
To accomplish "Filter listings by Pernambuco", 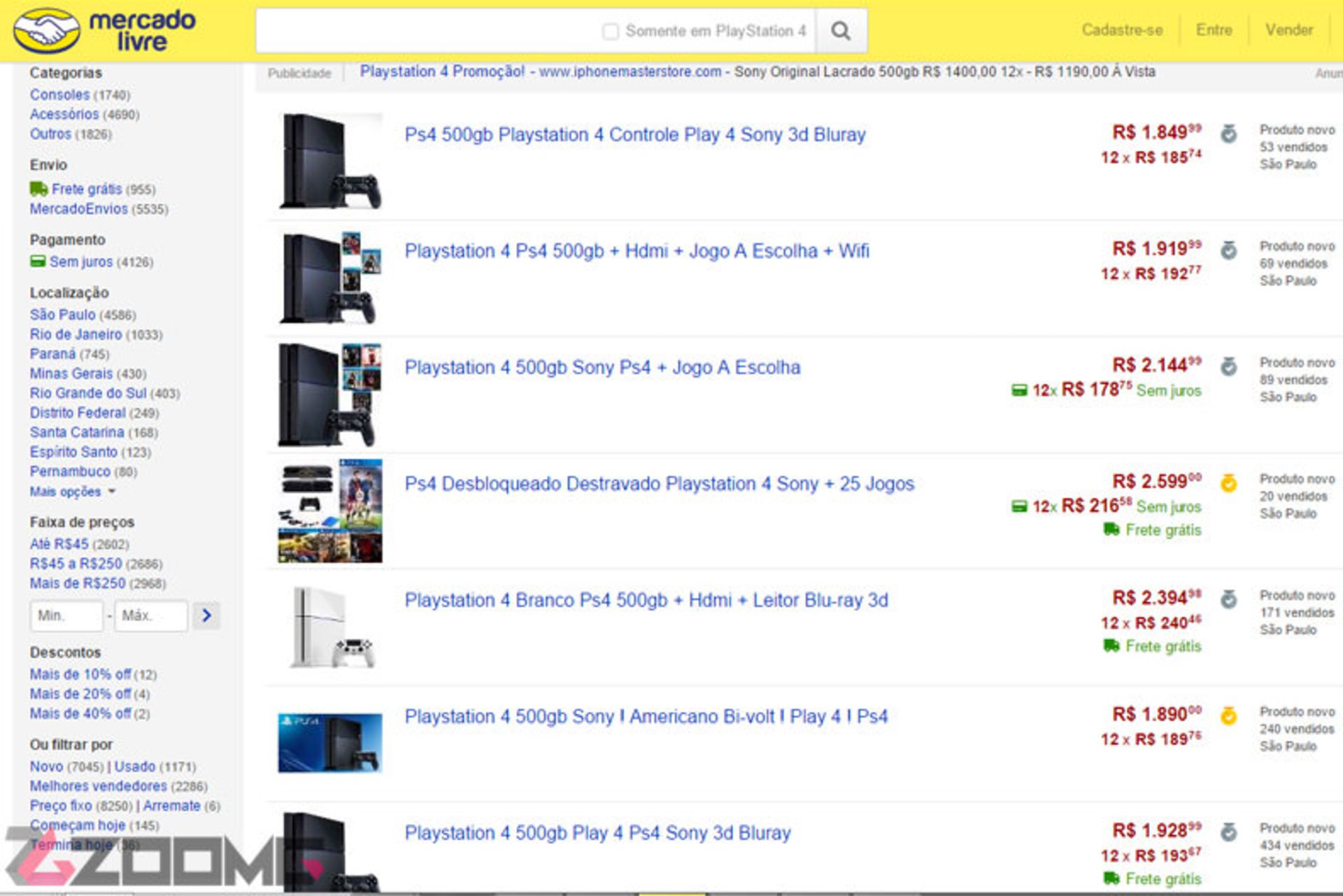I will pyautogui.click(x=70, y=471).
